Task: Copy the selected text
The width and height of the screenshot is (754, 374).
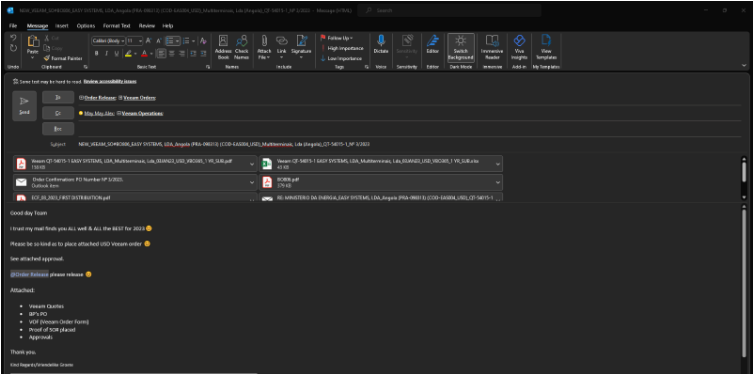Action: [53, 48]
